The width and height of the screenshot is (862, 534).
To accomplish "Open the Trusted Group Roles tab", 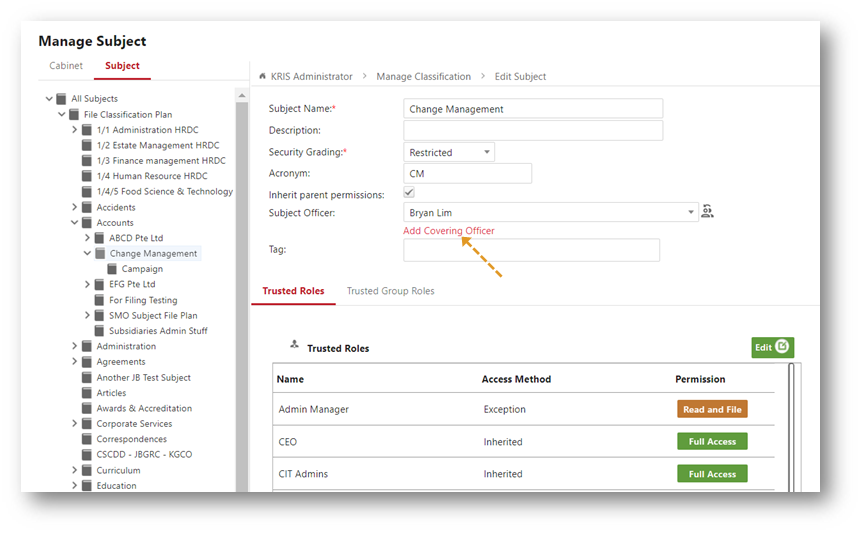I will click(x=390, y=291).
